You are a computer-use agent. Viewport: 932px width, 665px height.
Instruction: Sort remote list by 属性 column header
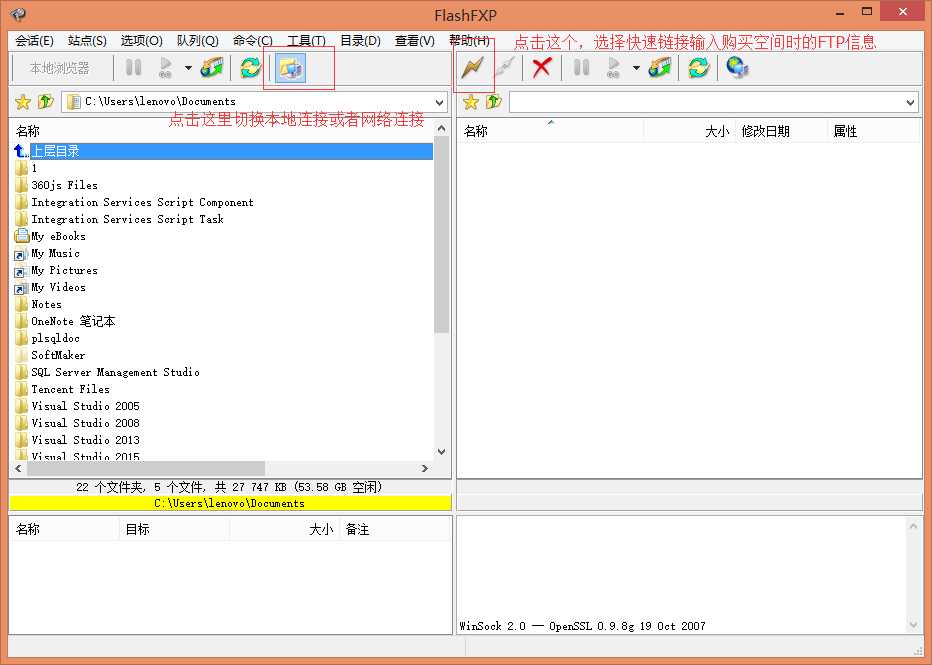[874, 131]
